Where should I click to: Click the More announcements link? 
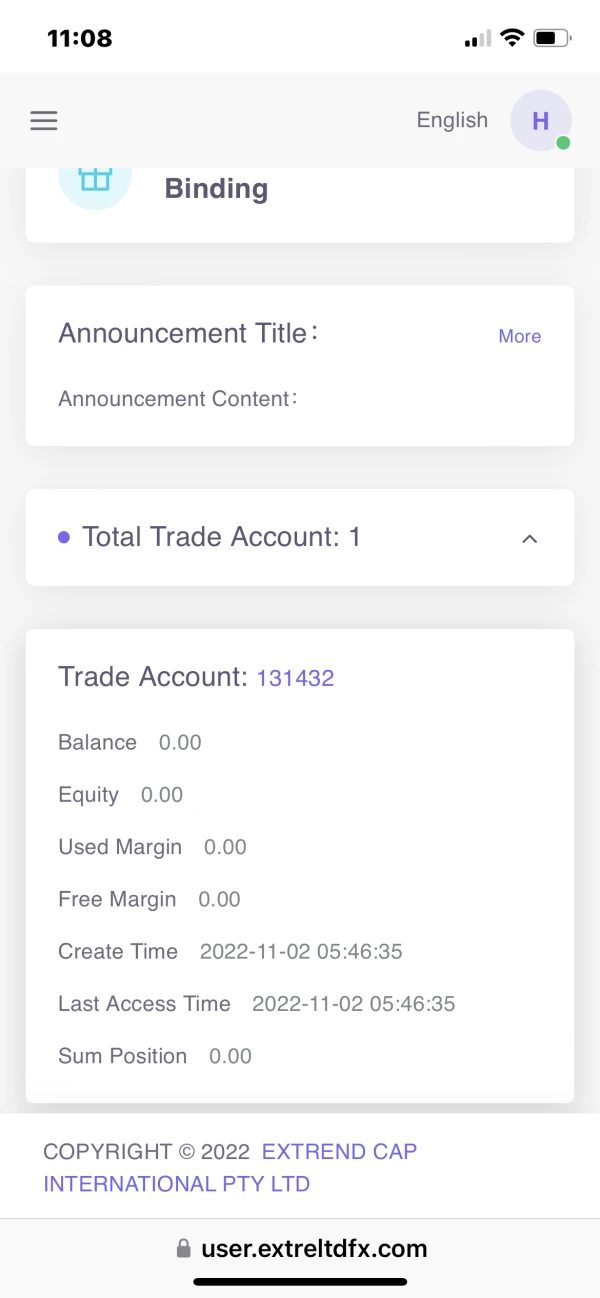click(x=519, y=336)
